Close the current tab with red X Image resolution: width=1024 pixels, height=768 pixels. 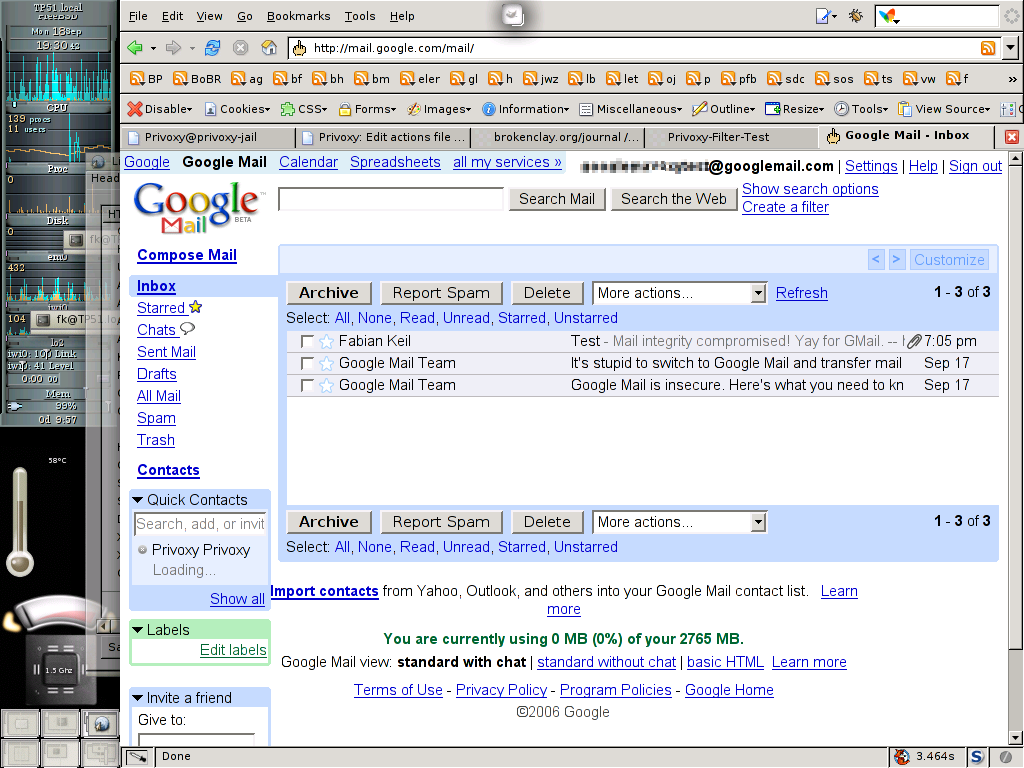[x=1012, y=136]
